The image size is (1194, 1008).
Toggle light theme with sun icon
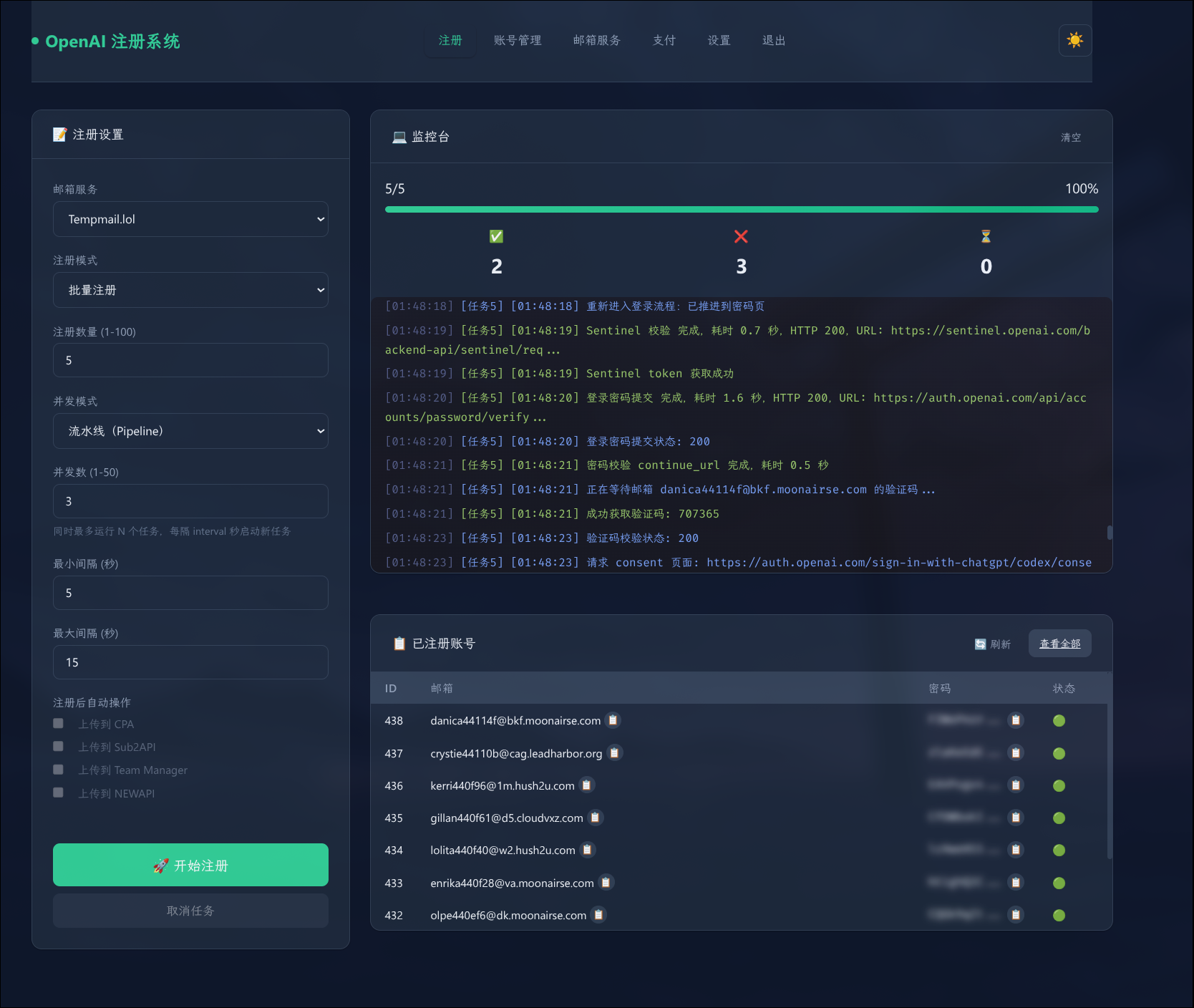point(1074,40)
